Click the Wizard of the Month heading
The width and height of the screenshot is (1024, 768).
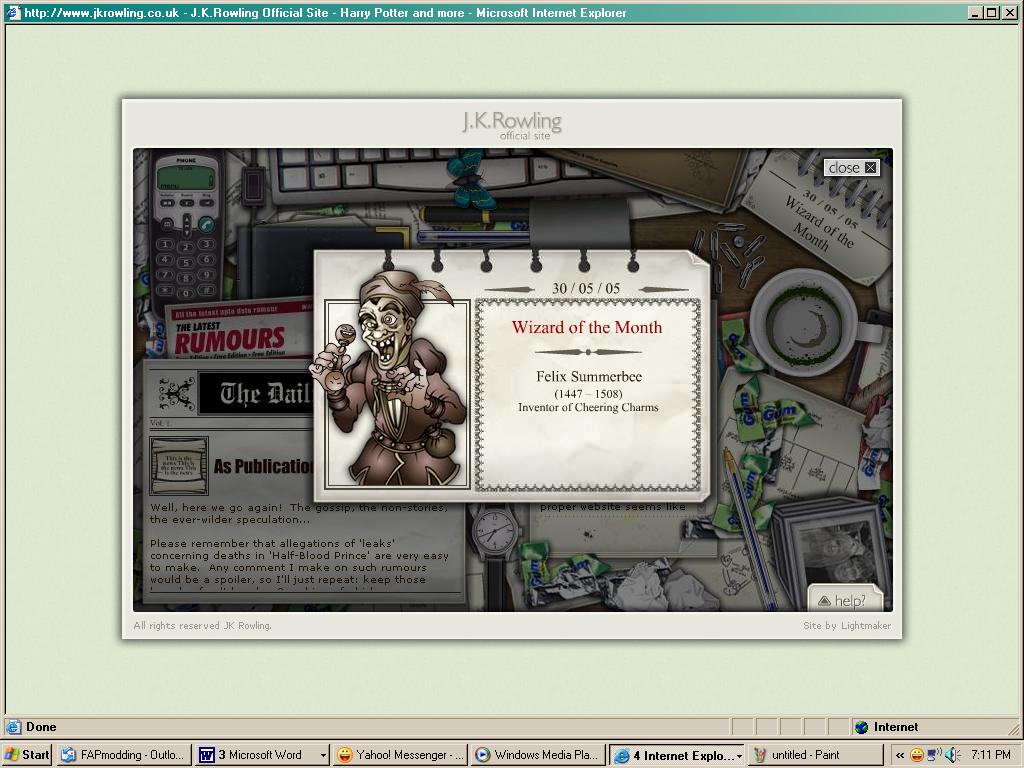(586, 327)
